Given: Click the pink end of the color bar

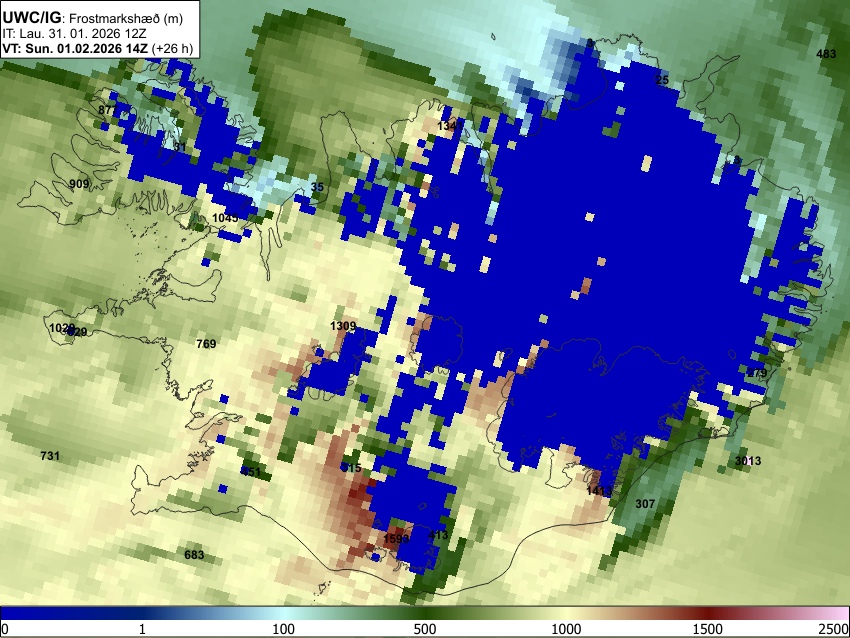Looking at the screenshot, I should (x=839, y=613).
